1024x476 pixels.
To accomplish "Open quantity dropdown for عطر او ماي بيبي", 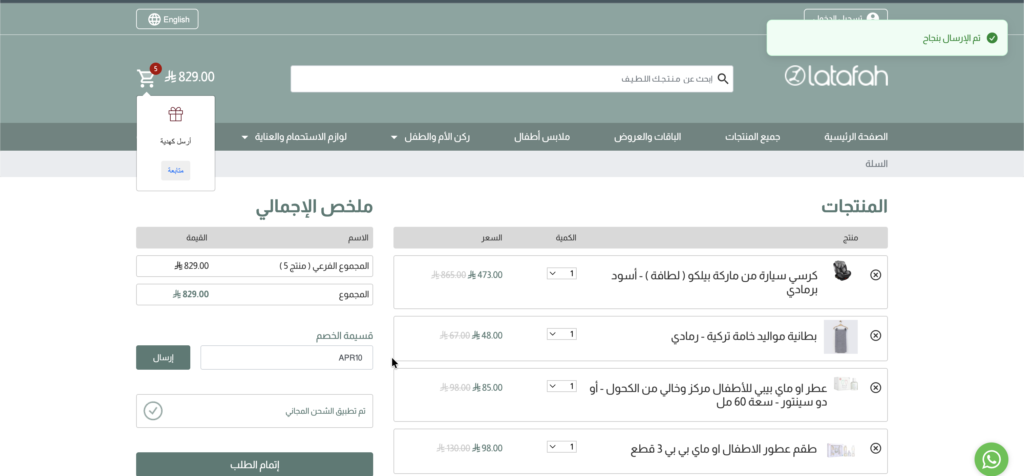I will tap(562, 387).
